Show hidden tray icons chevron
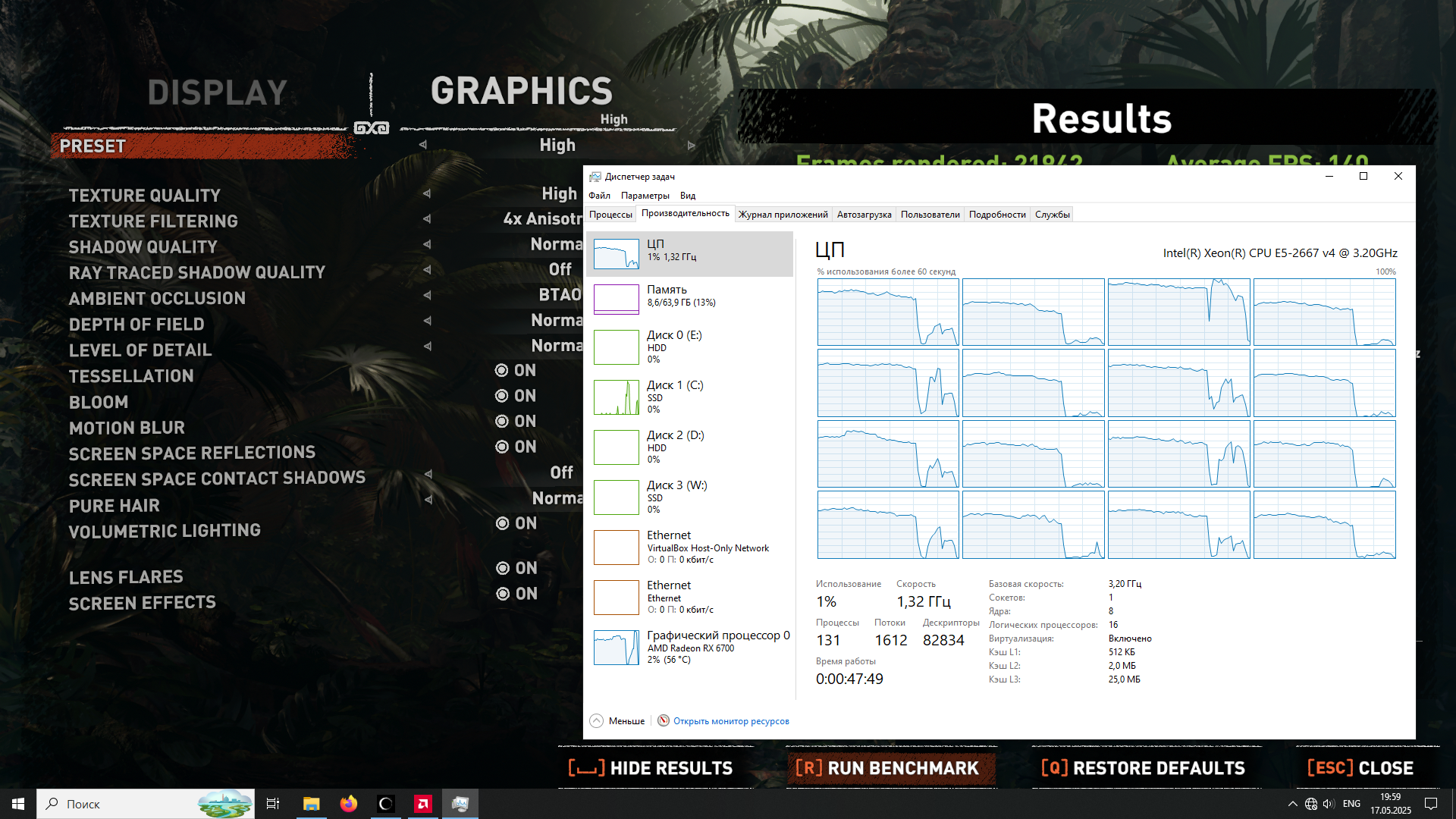This screenshot has width=1456, height=819. point(1292,804)
